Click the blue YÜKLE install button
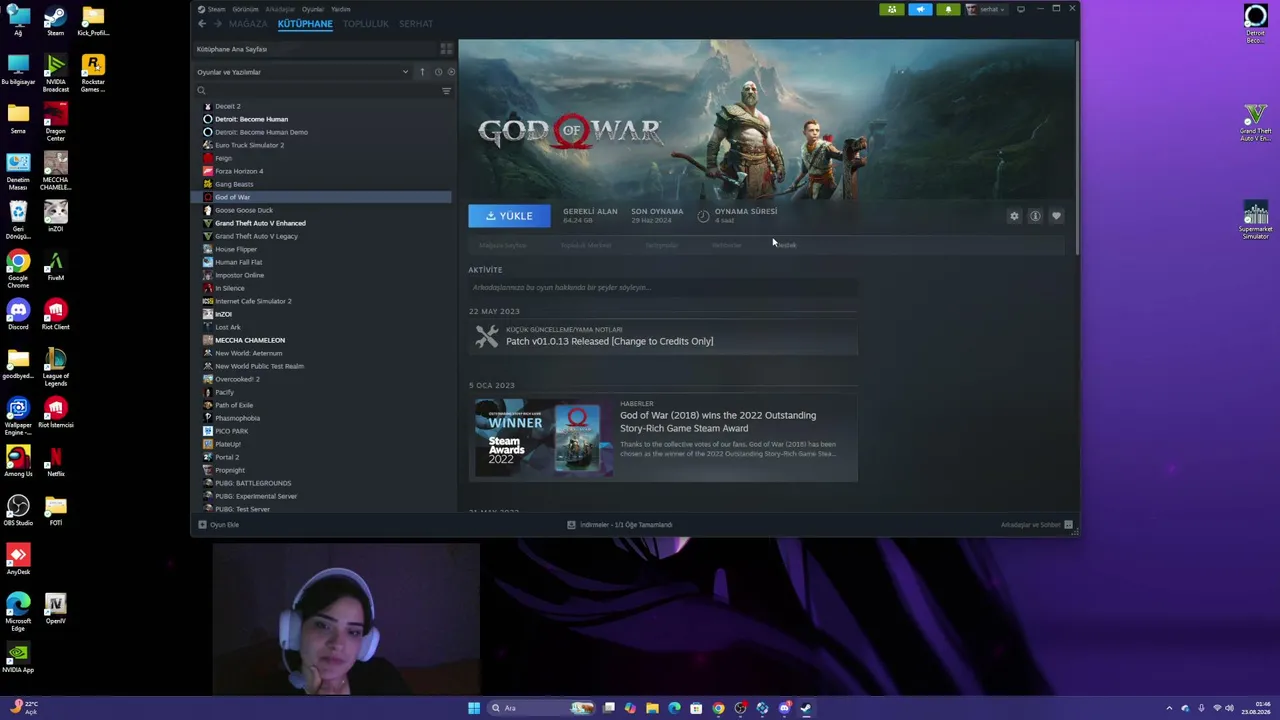Image resolution: width=1280 pixels, height=720 pixels. click(x=509, y=216)
